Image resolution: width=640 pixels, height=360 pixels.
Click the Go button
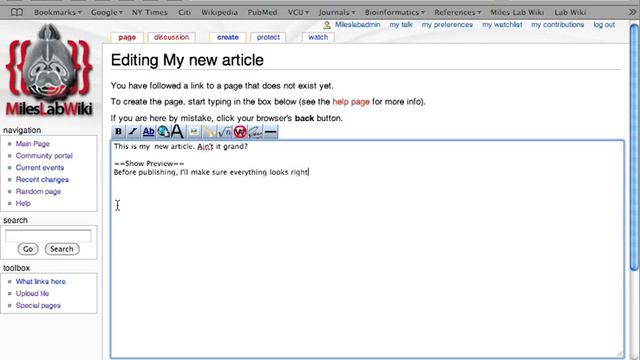tap(28, 249)
